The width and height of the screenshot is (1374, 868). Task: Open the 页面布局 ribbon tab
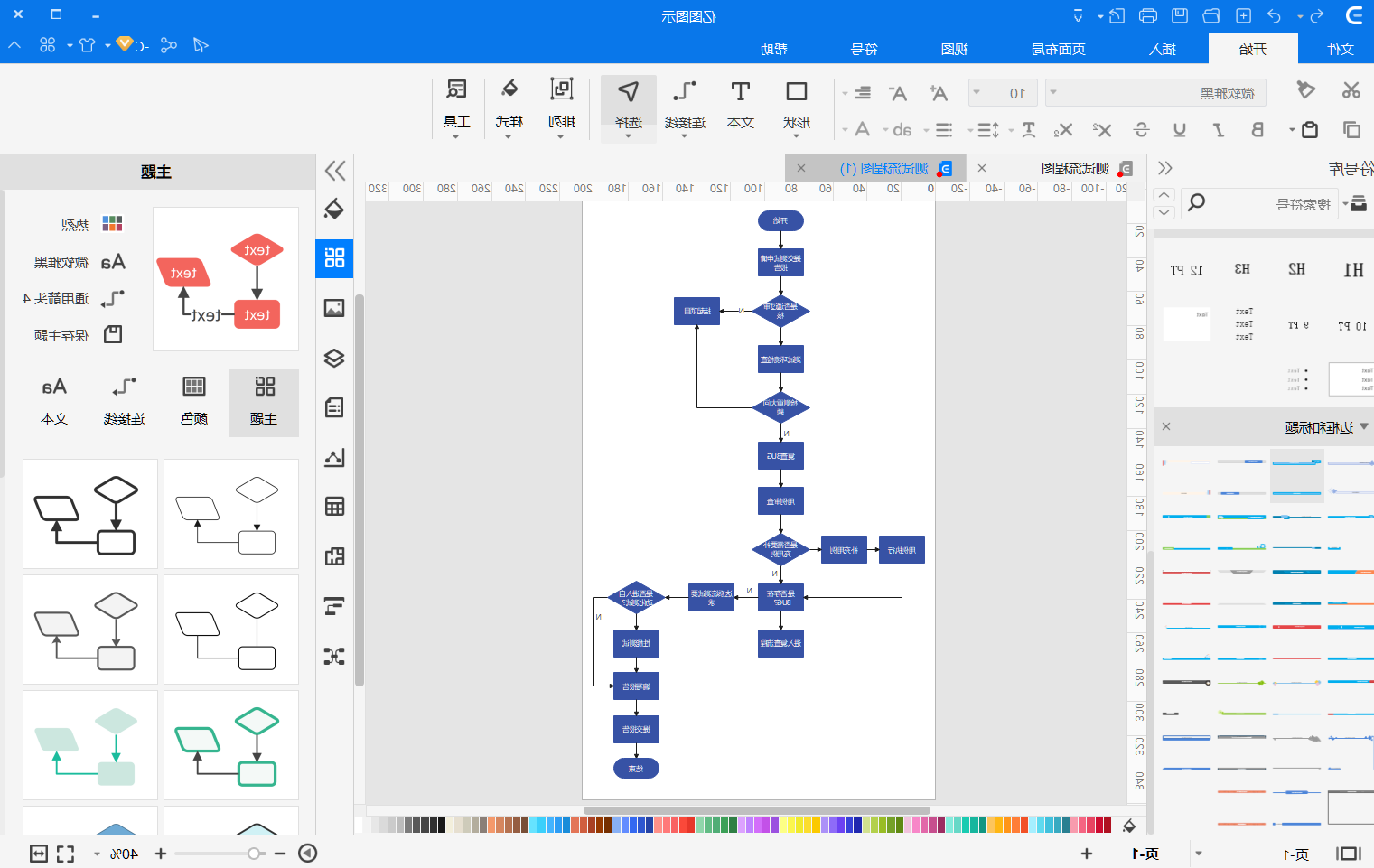[x=1058, y=49]
